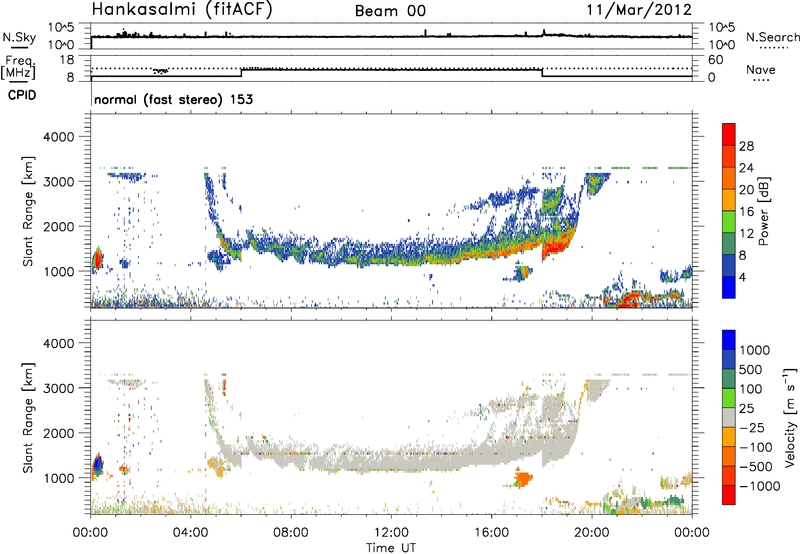Image resolution: width=800 pixels, height=554 pixels.
Task: Click the 3000 km tick in power panel
Action: (58, 182)
